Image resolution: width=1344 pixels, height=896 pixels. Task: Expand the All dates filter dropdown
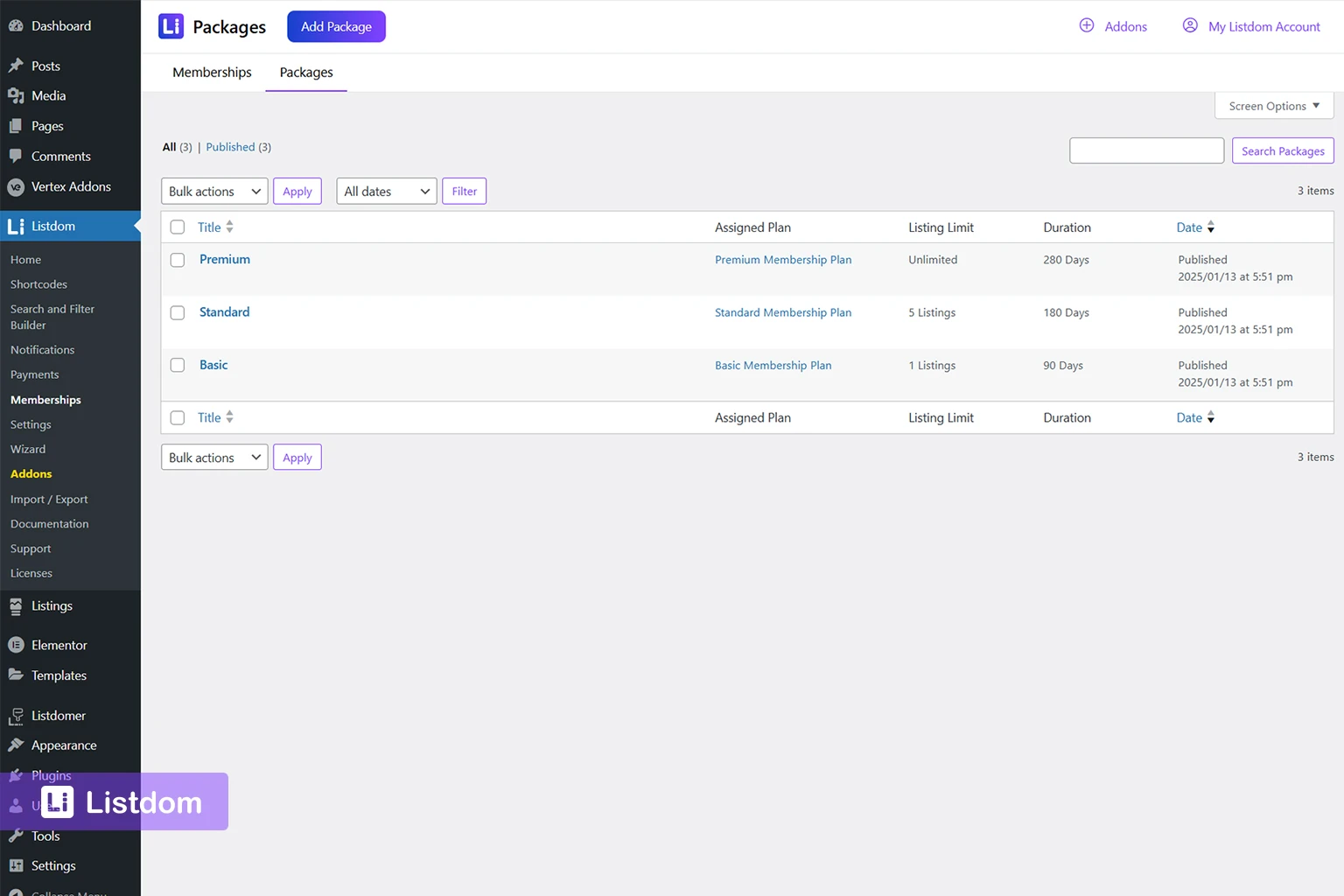click(386, 192)
